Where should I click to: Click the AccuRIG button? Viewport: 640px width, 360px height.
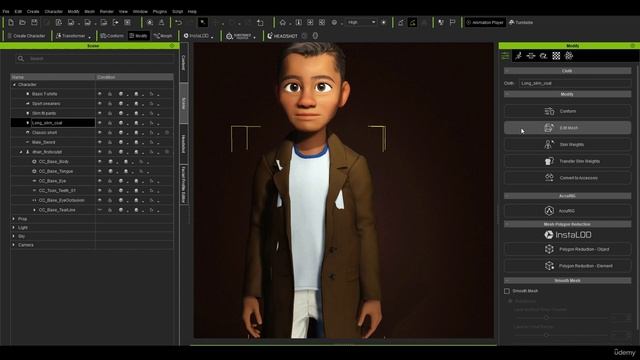click(x=567, y=211)
